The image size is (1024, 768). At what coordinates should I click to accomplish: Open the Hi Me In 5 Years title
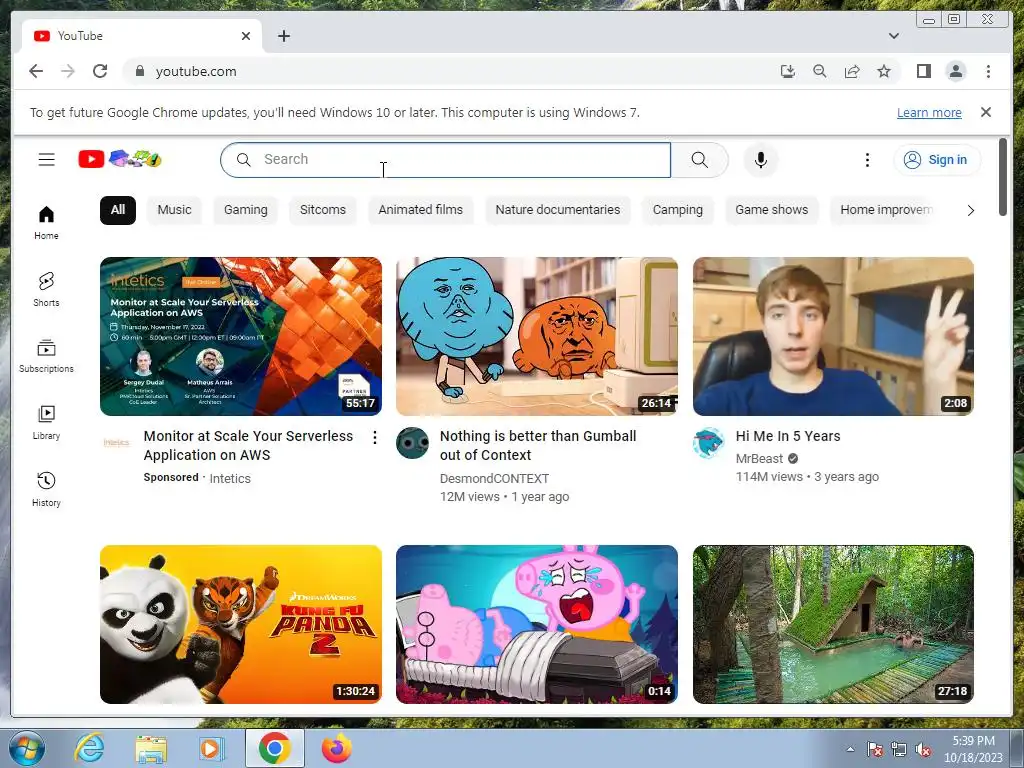point(788,436)
